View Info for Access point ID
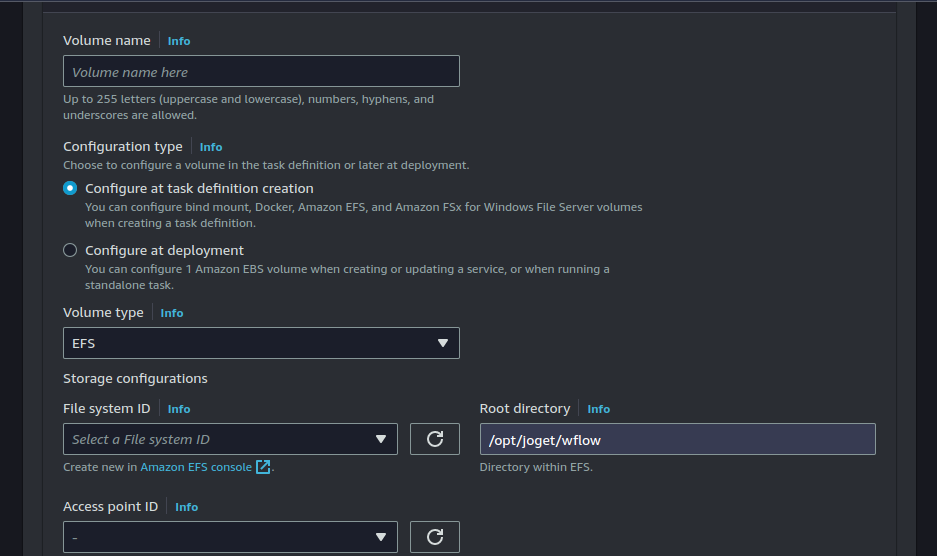 coord(186,507)
